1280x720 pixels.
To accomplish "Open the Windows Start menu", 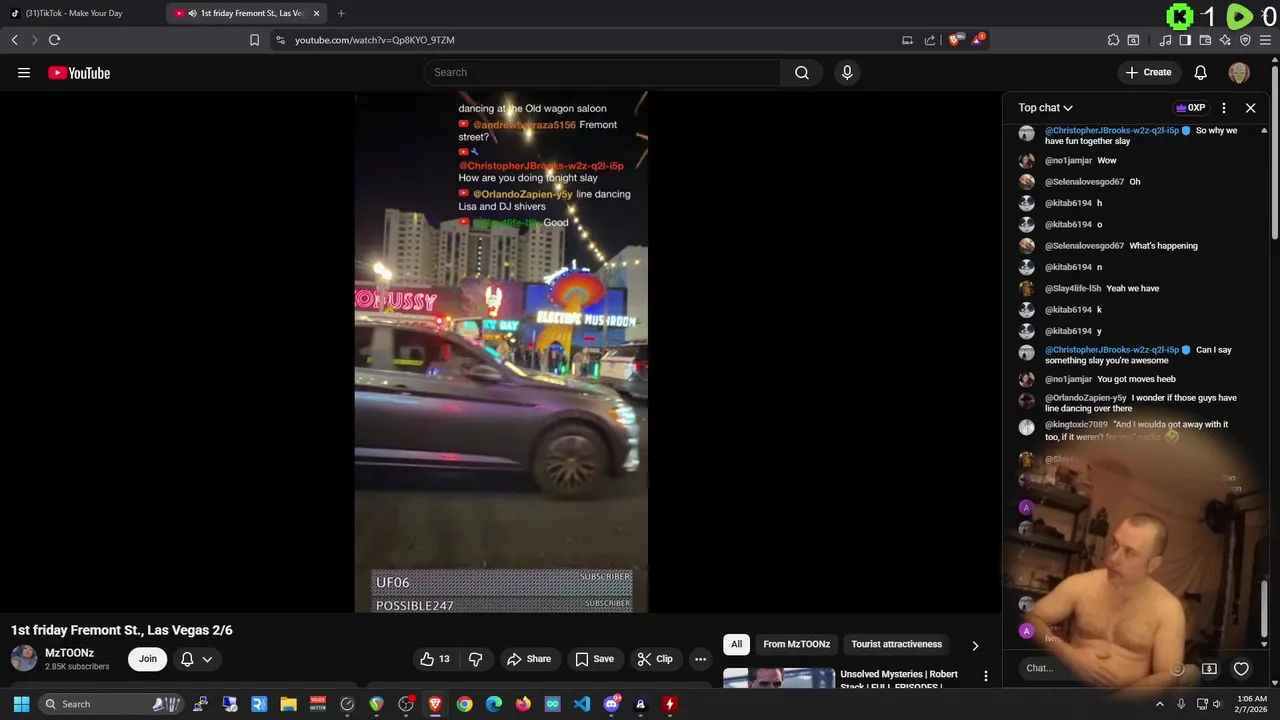I will (21, 704).
